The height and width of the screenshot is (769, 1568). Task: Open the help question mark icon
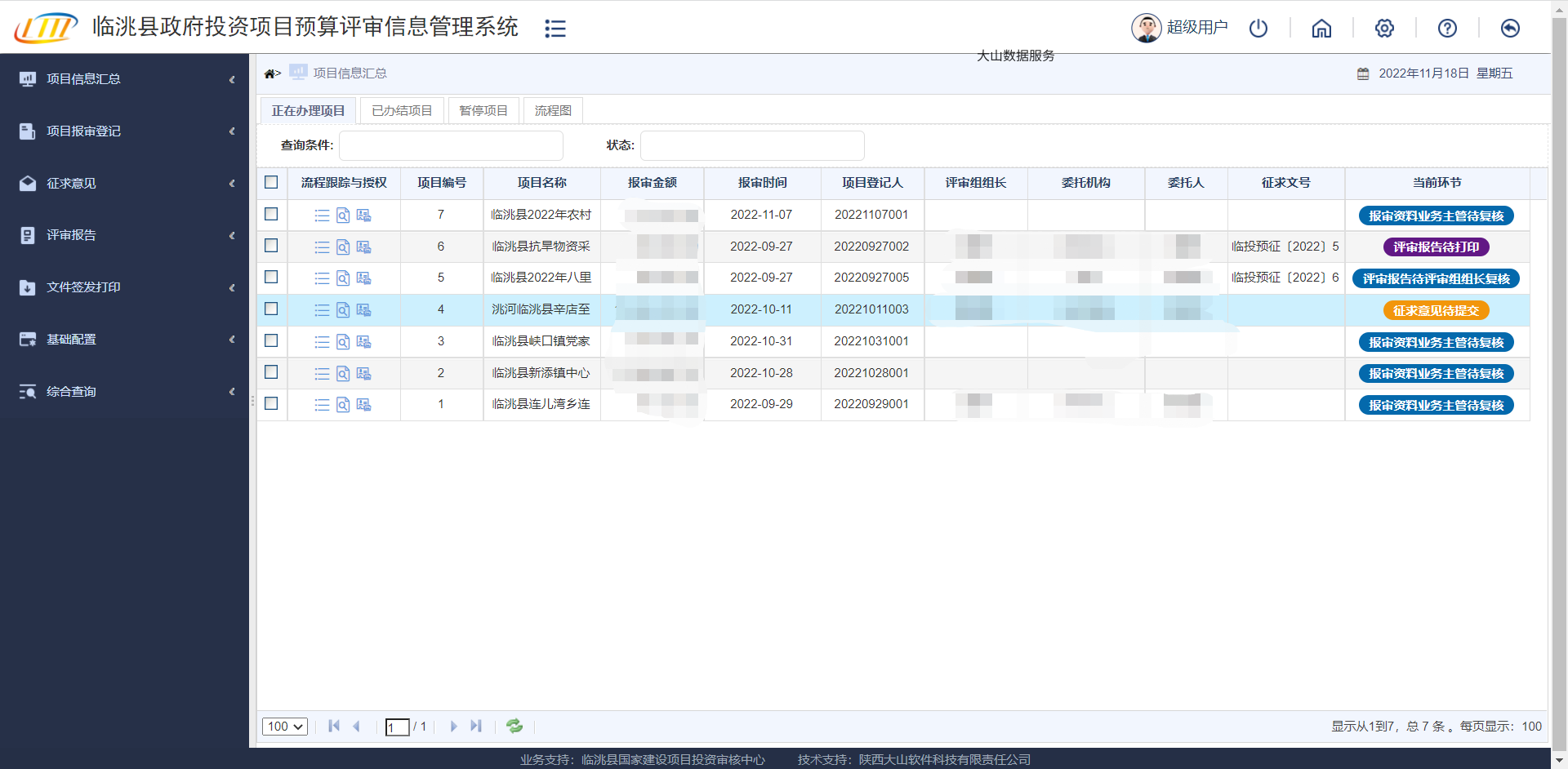tap(1447, 28)
